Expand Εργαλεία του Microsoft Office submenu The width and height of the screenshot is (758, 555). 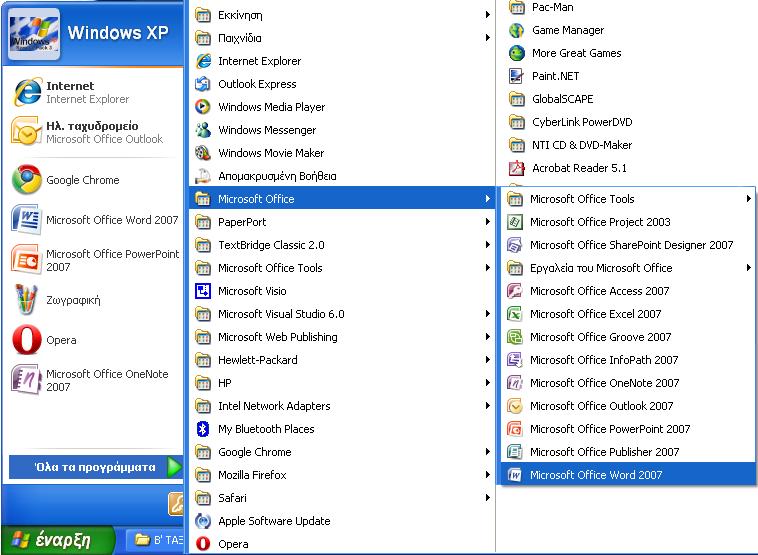click(x=628, y=268)
